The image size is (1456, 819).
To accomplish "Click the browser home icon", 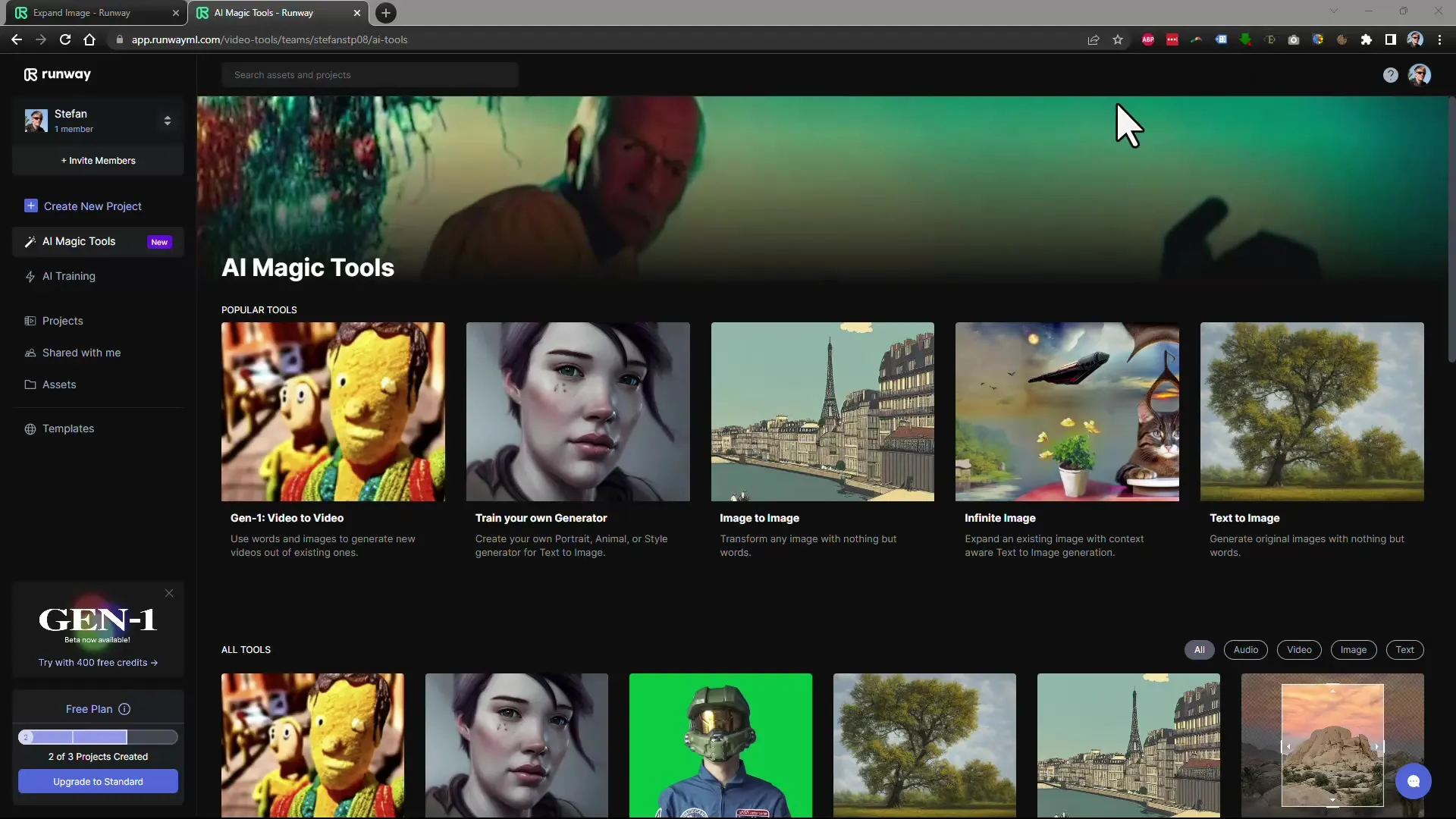I will [x=89, y=39].
